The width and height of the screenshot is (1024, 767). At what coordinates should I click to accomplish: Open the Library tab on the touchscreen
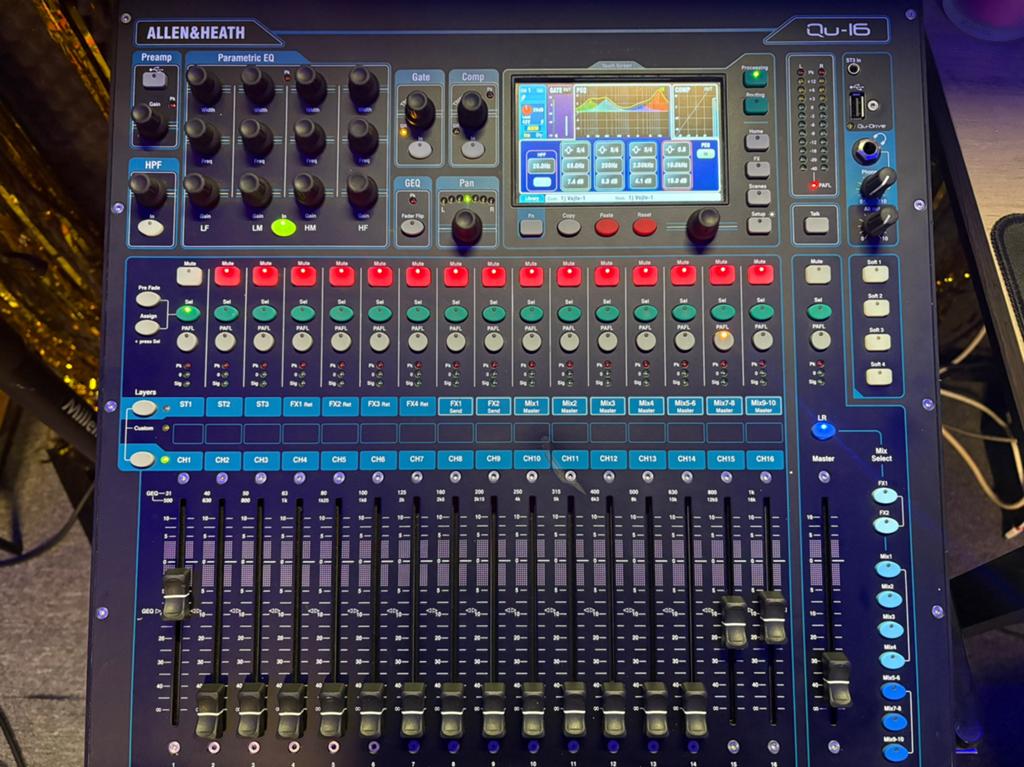click(x=532, y=197)
